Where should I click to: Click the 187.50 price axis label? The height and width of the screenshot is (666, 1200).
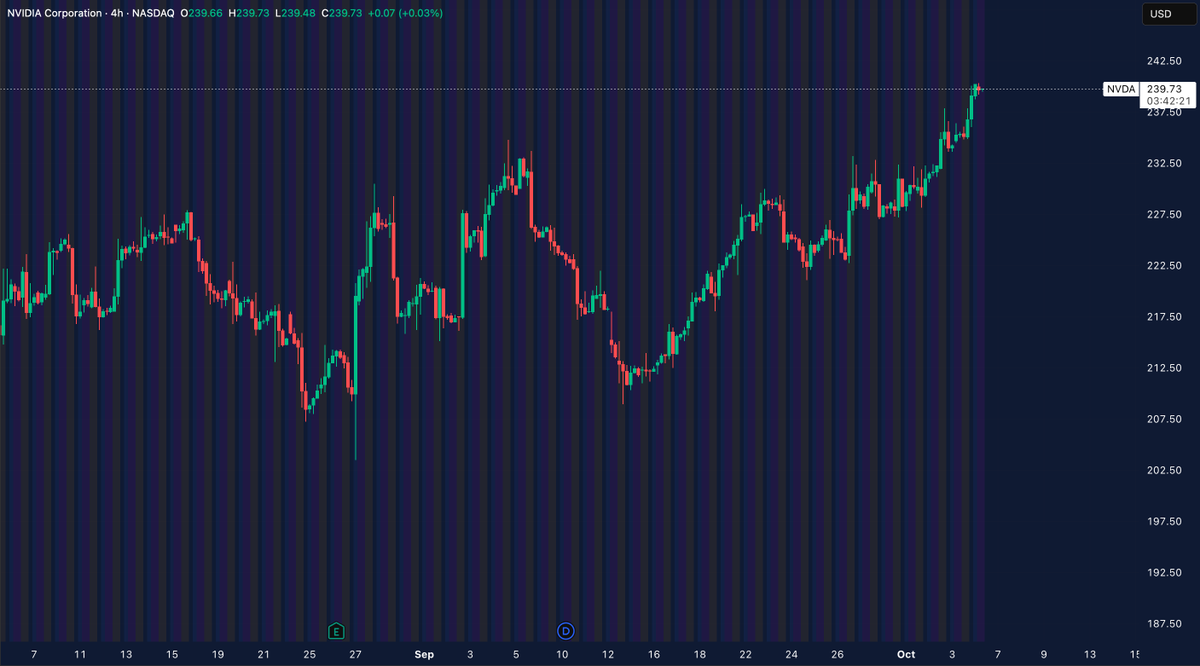[1163, 623]
